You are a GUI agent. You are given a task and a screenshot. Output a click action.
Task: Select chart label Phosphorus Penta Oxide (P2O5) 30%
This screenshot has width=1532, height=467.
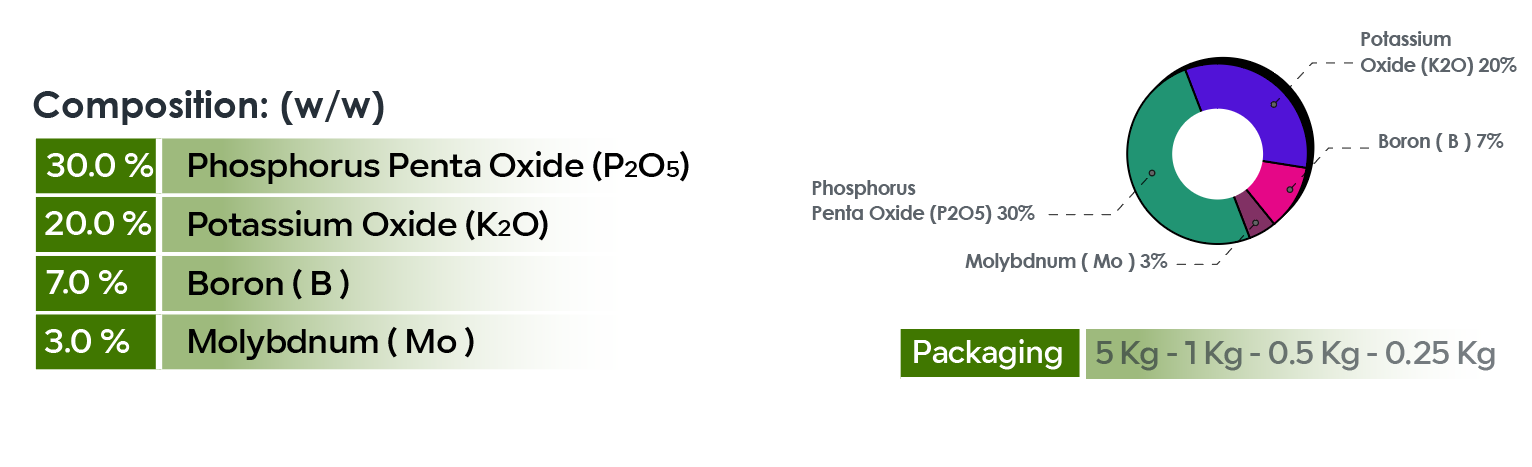point(921,200)
